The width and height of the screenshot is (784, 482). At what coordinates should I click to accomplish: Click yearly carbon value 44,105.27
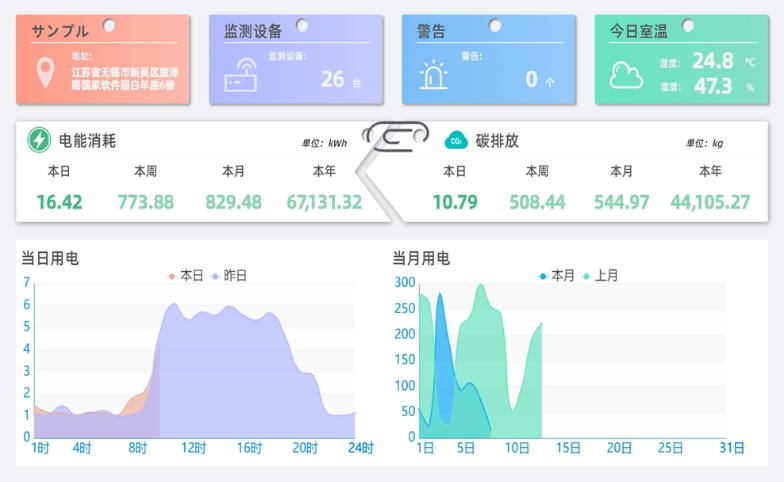pyautogui.click(x=710, y=202)
